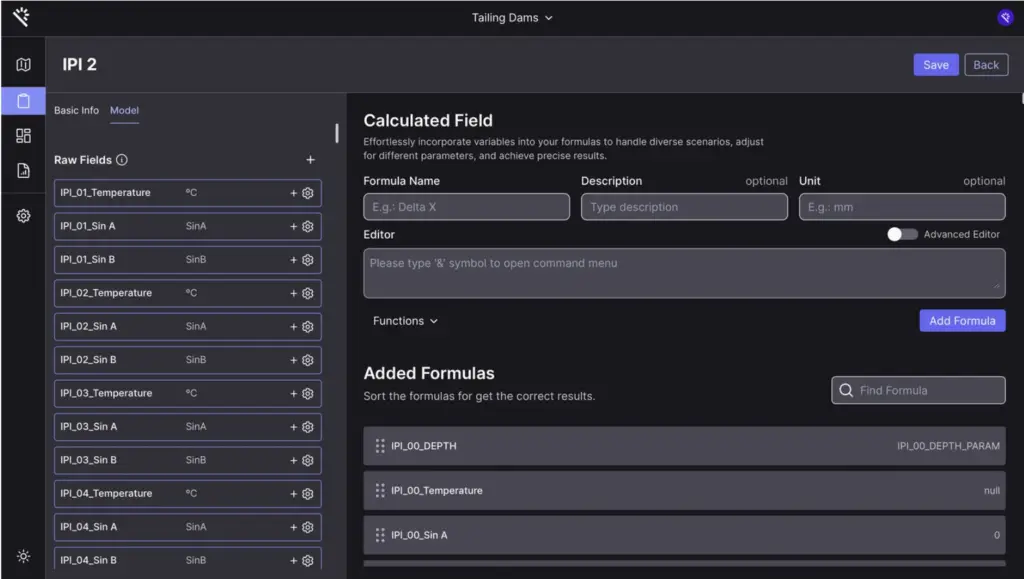Click the raw fields list scrollbar
Image resolution: width=1024 pixels, height=579 pixels.
point(336,133)
